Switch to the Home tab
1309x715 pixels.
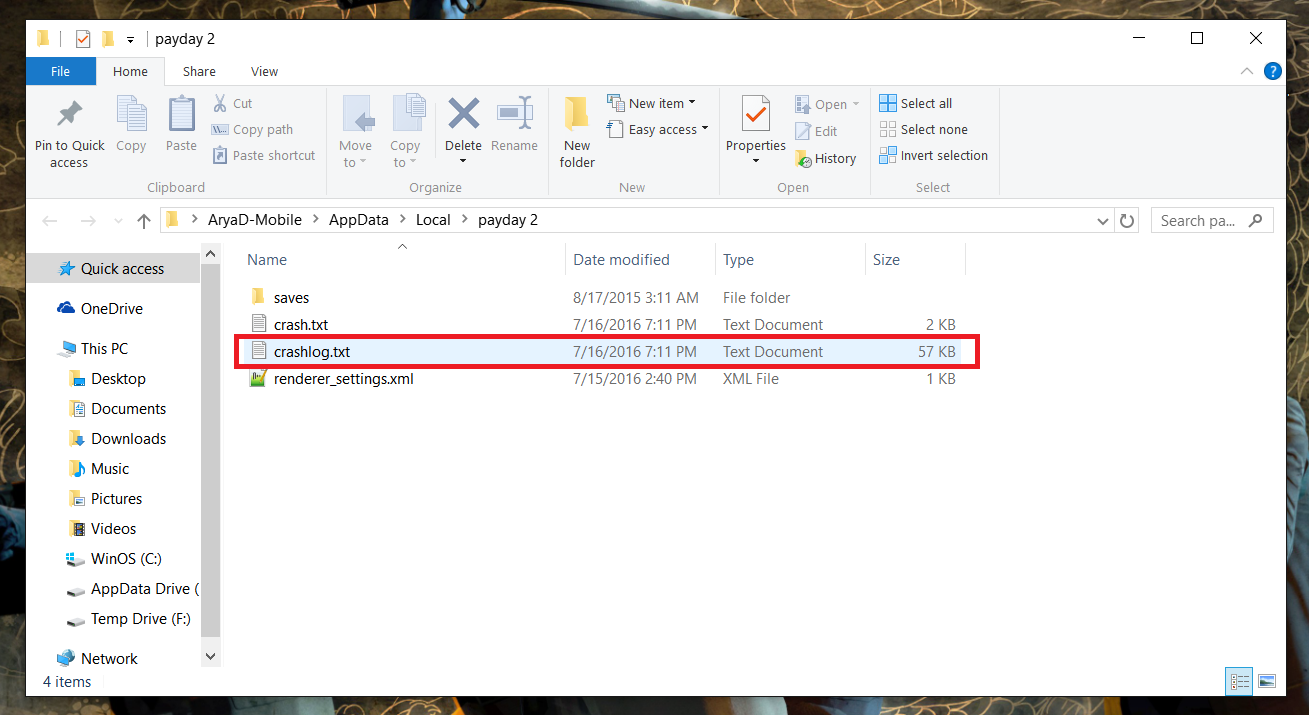tap(130, 71)
